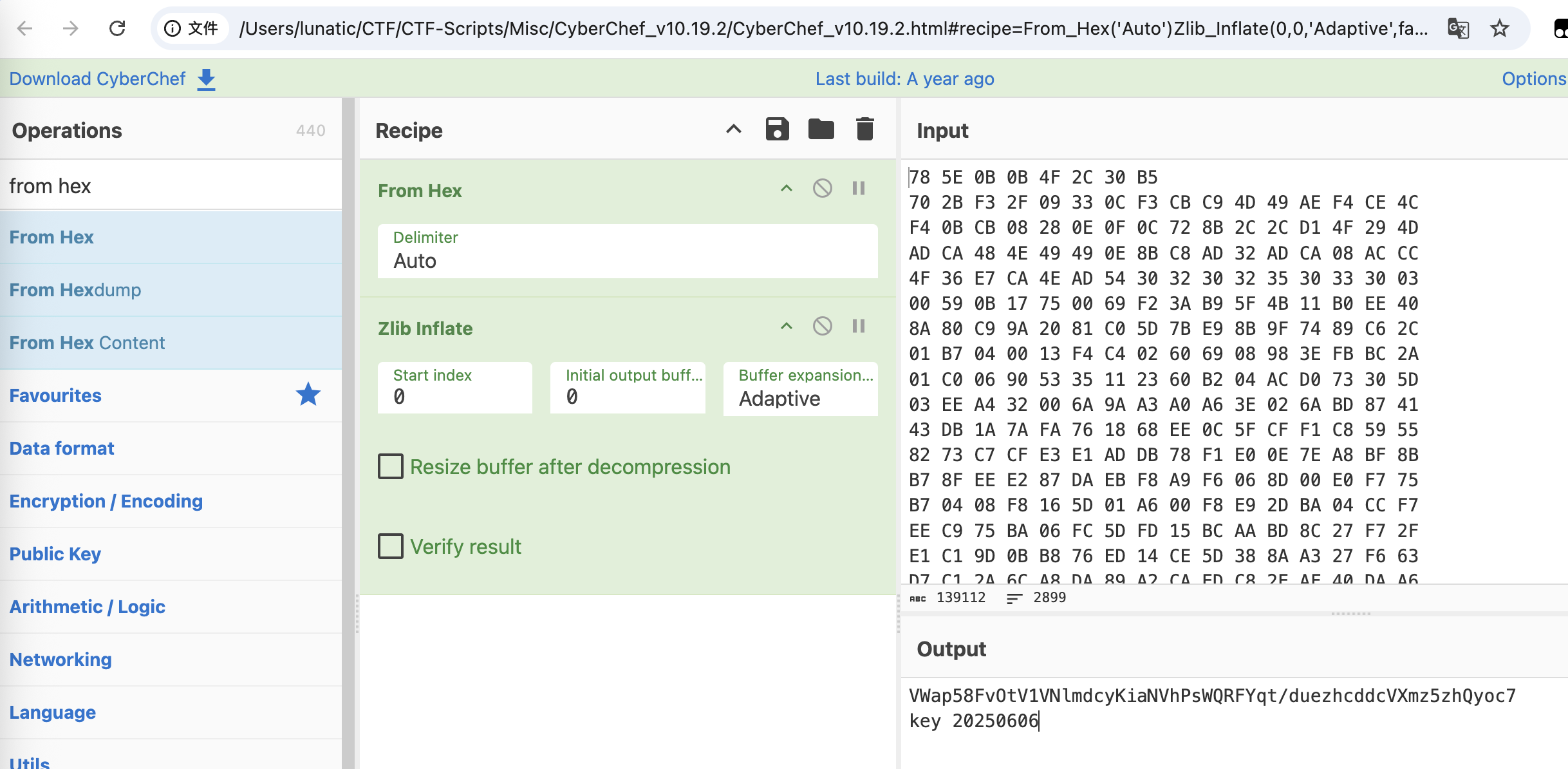This screenshot has width=1568, height=769.
Task: Enable Resize buffer after decompression
Action: [x=390, y=466]
